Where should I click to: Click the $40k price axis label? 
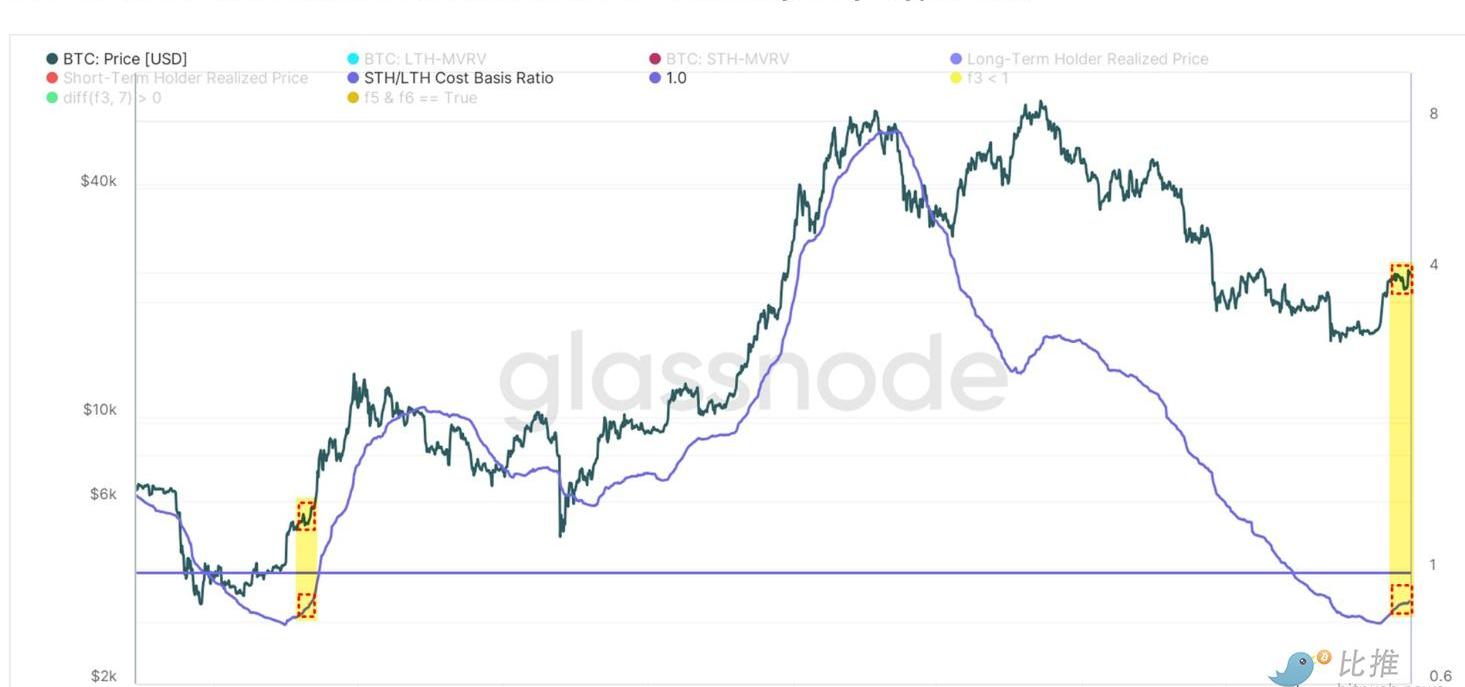pyautogui.click(x=99, y=182)
